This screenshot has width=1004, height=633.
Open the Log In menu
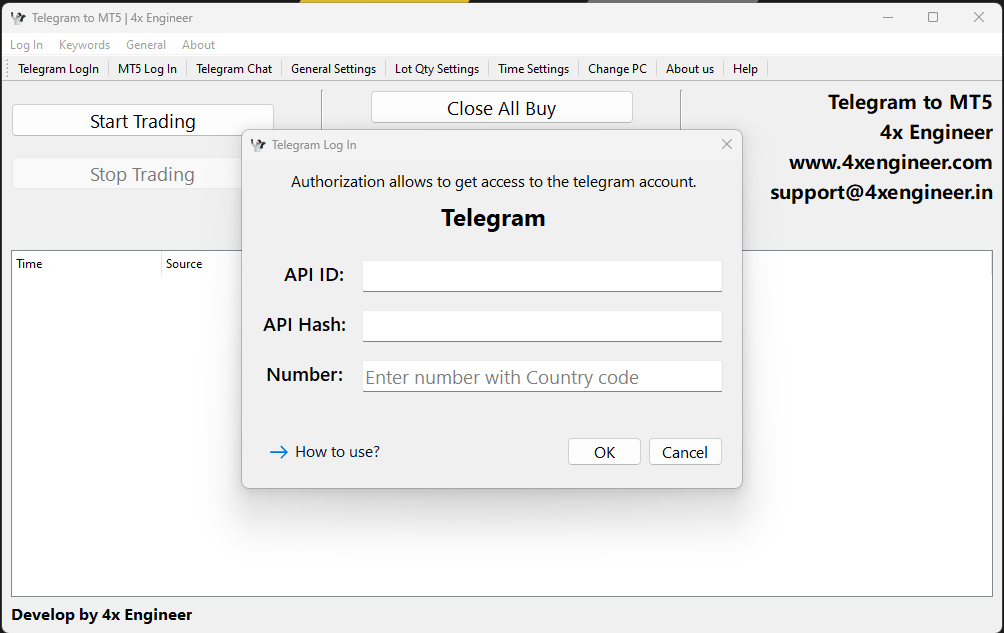click(26, 45)
